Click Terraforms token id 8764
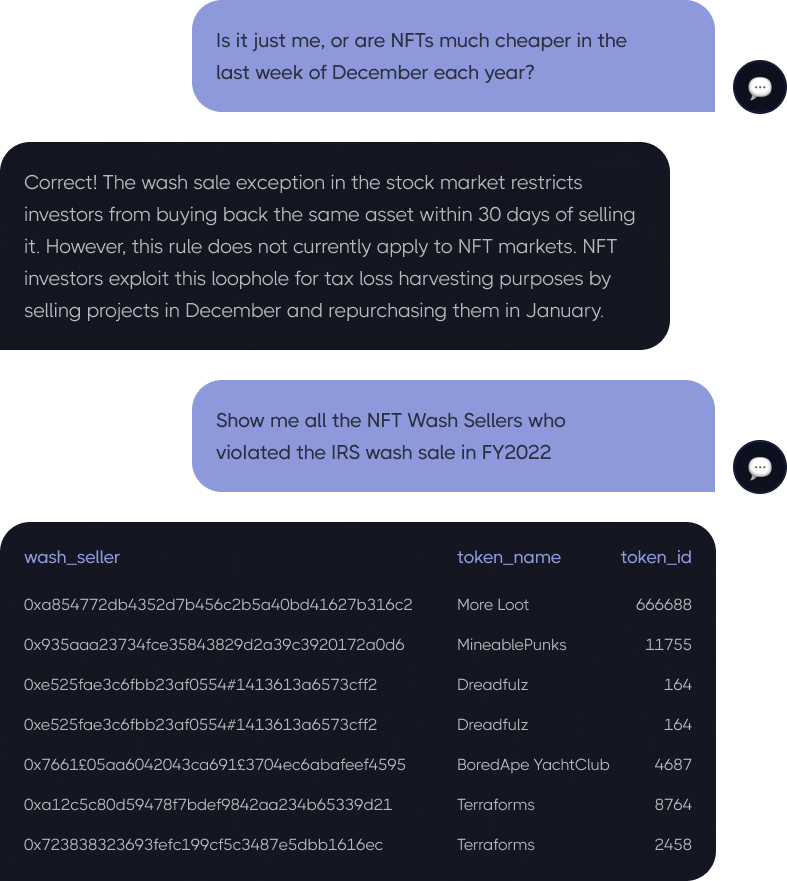This screenshot has width=787, height=881. pyautogui.click(x=673, y=805)
